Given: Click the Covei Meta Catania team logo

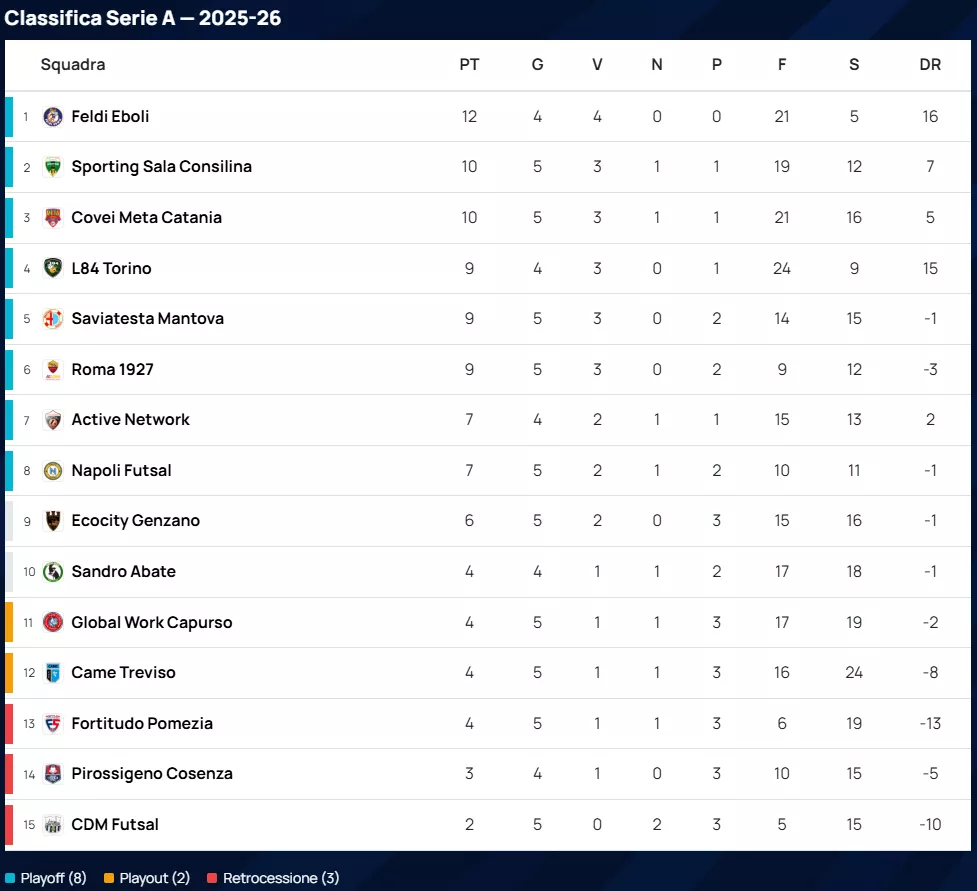Looking at the screenshot, I should click(x=53, y=218).
